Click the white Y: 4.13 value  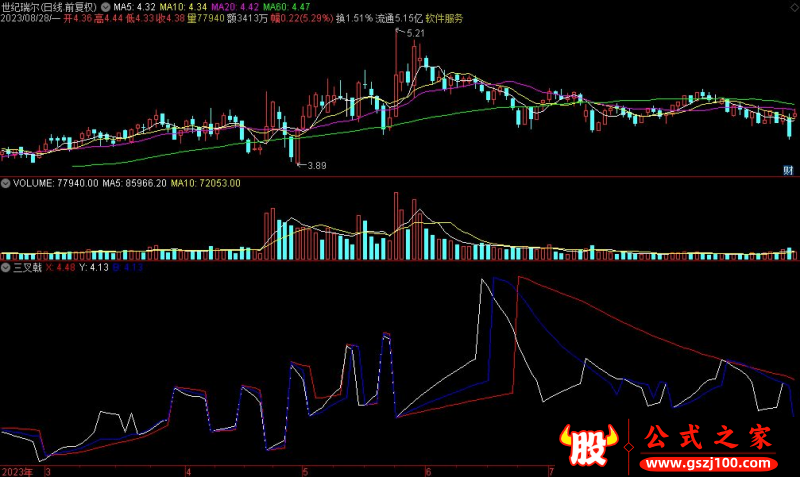pyautogui.click(x=94, y=267)
